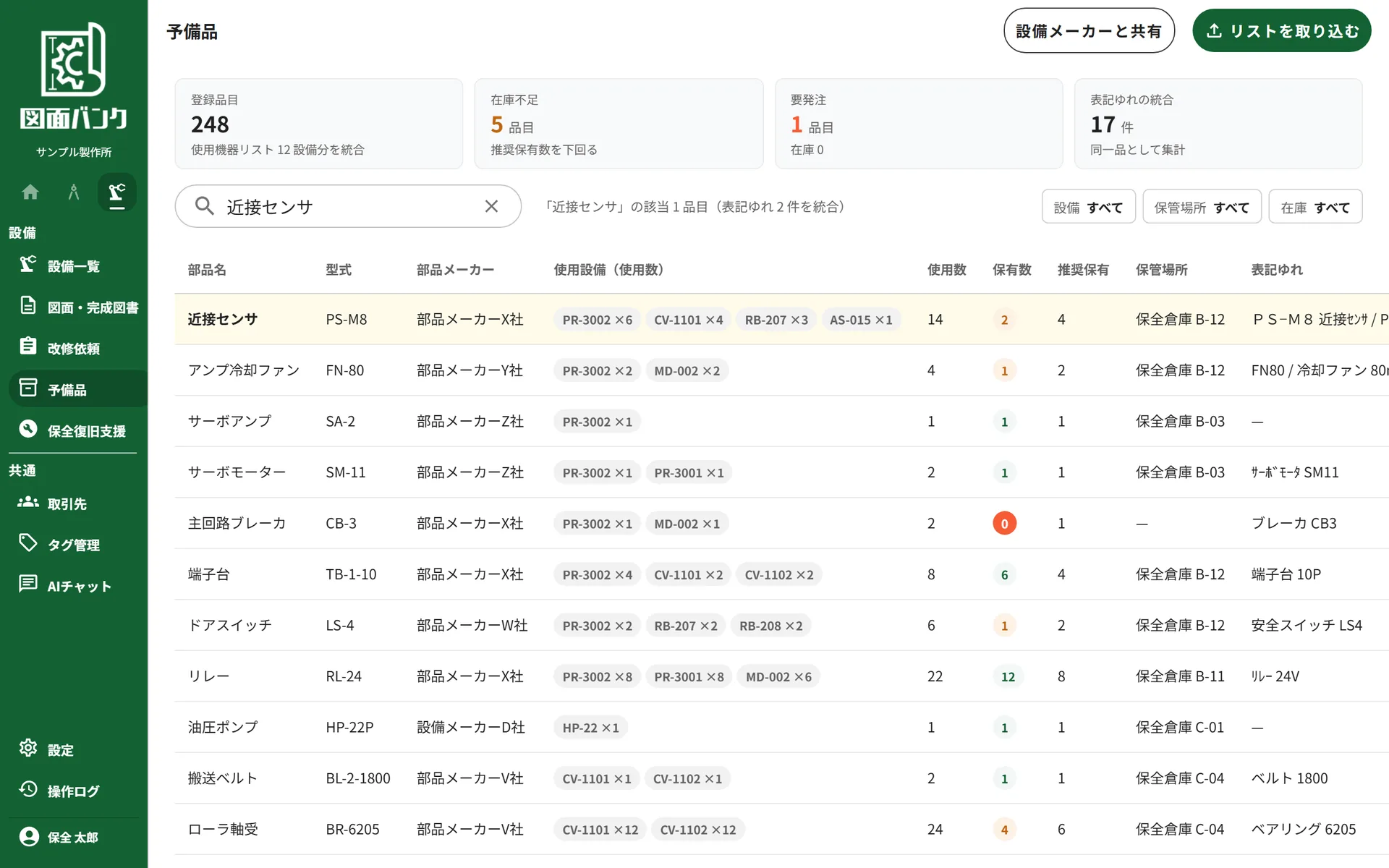Viewport: 1389px width, 868px height.
Task: Click 保管場所 column header
Action: pyautogui.click(x=1162, y=270)
